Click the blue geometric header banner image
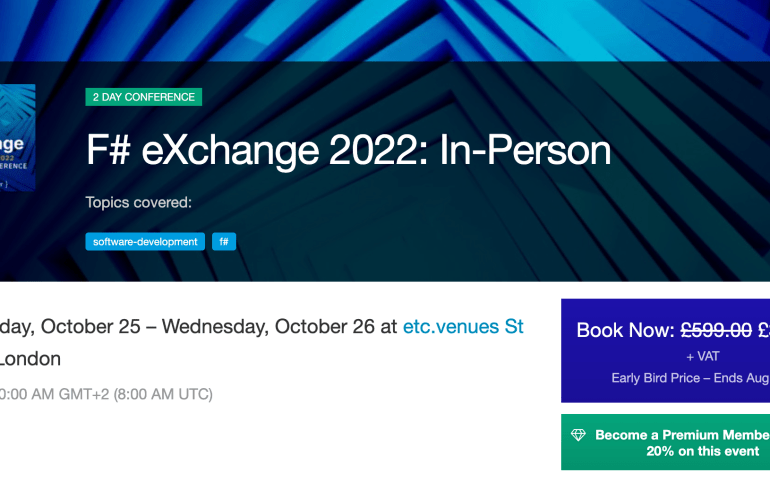 (400, 40)
